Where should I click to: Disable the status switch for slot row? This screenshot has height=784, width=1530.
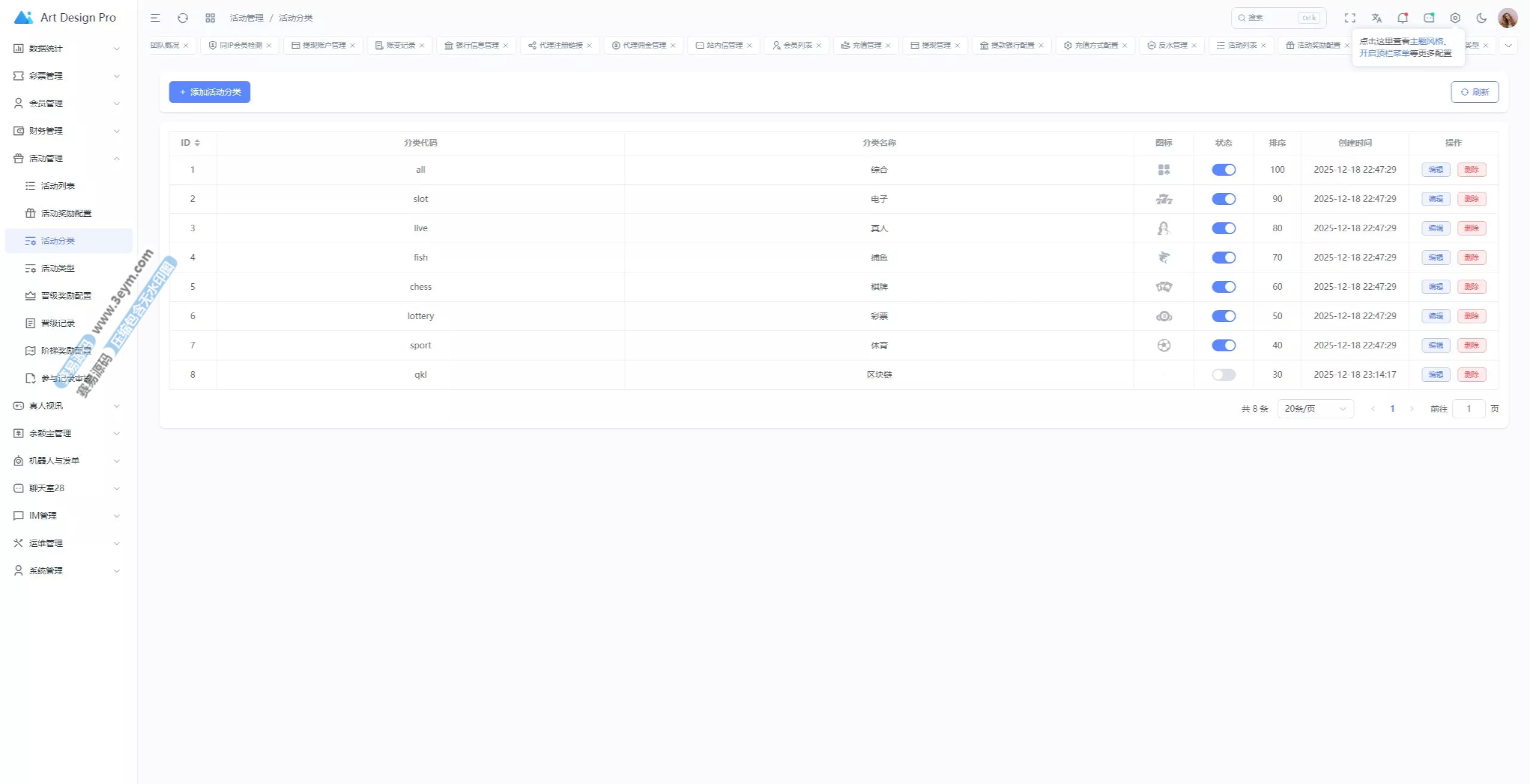point(1223,199)
